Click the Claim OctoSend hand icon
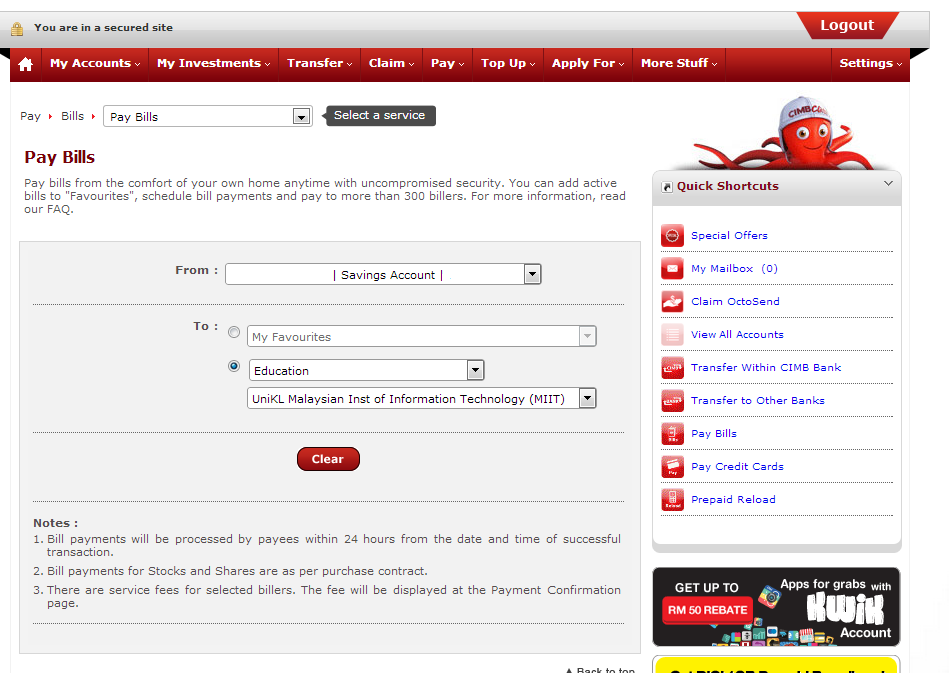Image resolution: width=949 pixels, height=673 pixels. click(672, 301)
